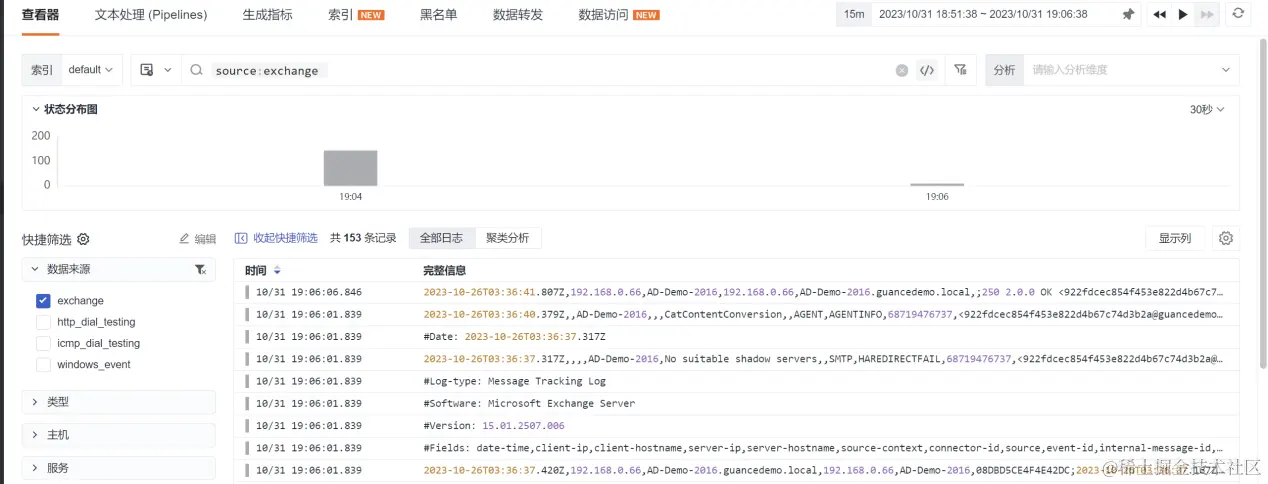Expand the 类型 filter section
The height and width of the screenshot is (484, 1268).
tap(119, 402)
